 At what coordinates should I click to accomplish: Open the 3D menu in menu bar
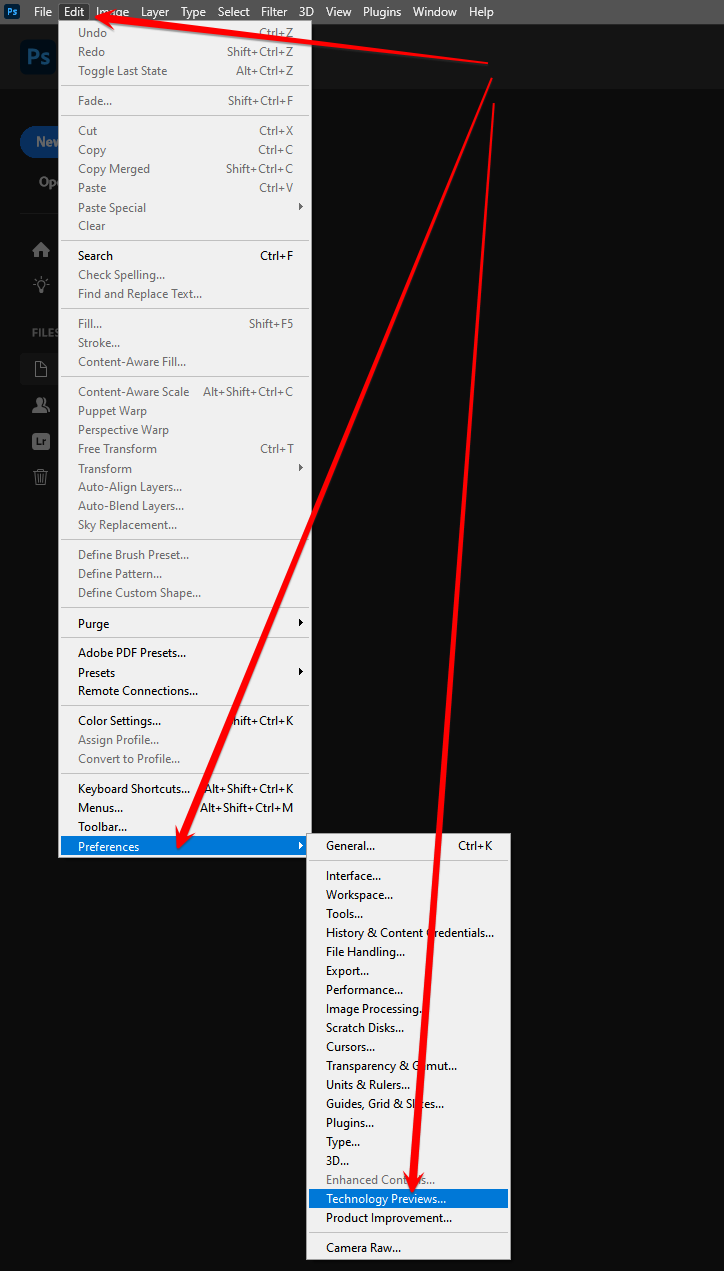click(306, 12)
